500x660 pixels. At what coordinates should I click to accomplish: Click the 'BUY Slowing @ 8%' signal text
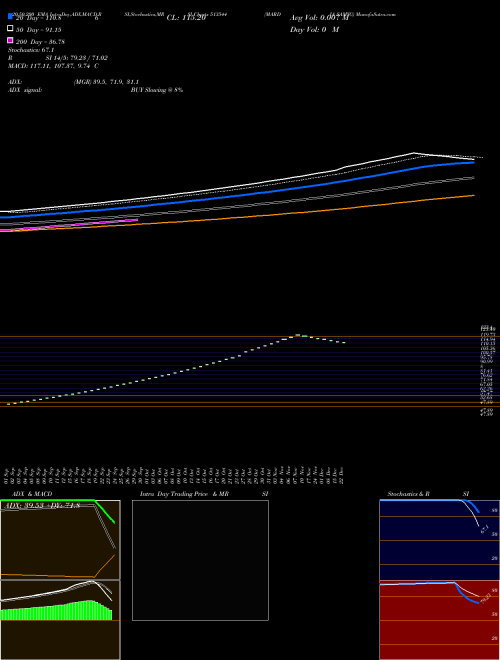point(157,90)
